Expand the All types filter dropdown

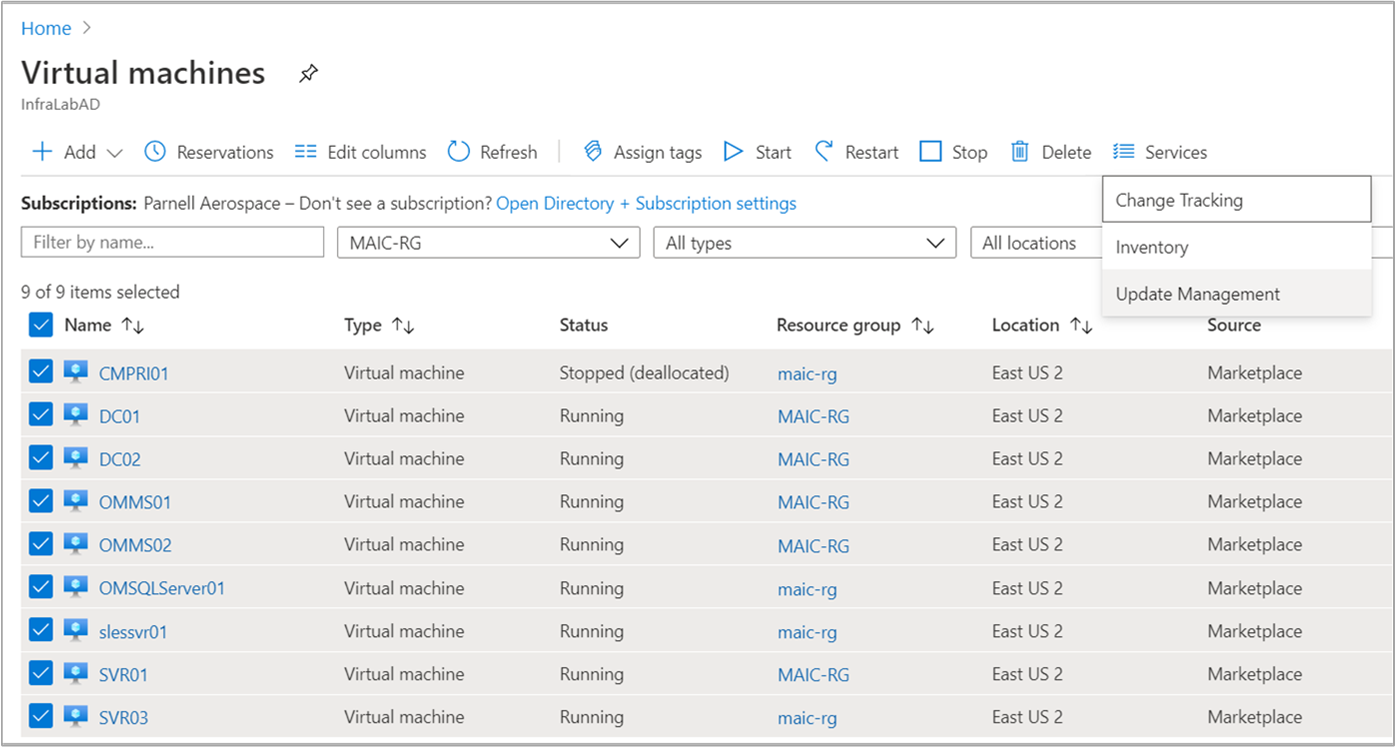(x=804, y=243)
